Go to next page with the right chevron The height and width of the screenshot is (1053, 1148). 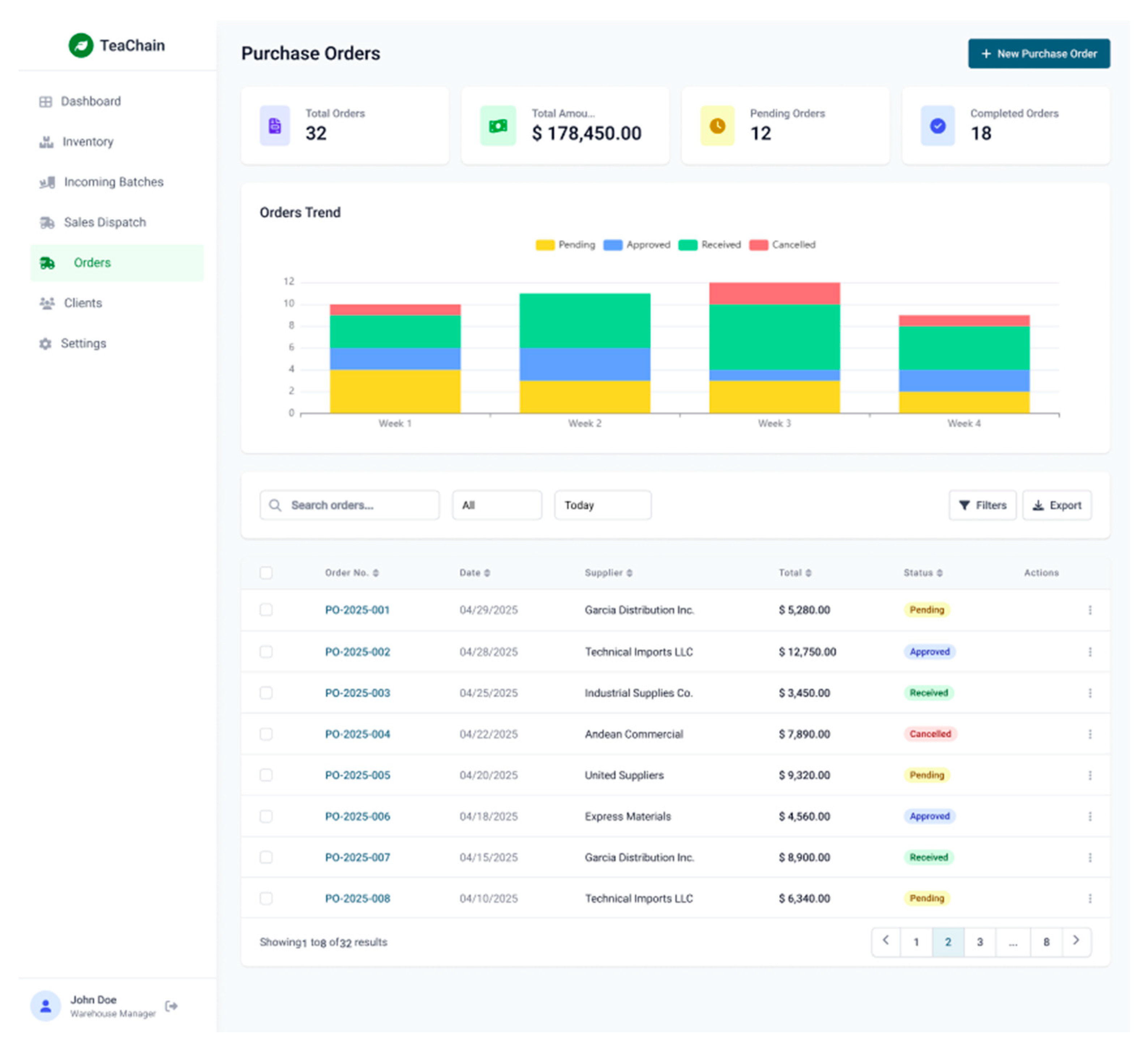[x=1076, y=941]
